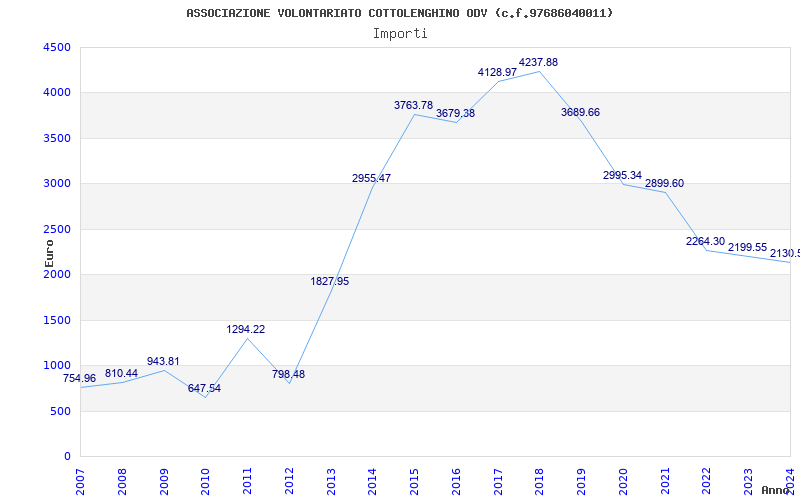This screenshot has height=500, width=800.
Task: Select the 1294.22 data label
Action: pos(246,330)
